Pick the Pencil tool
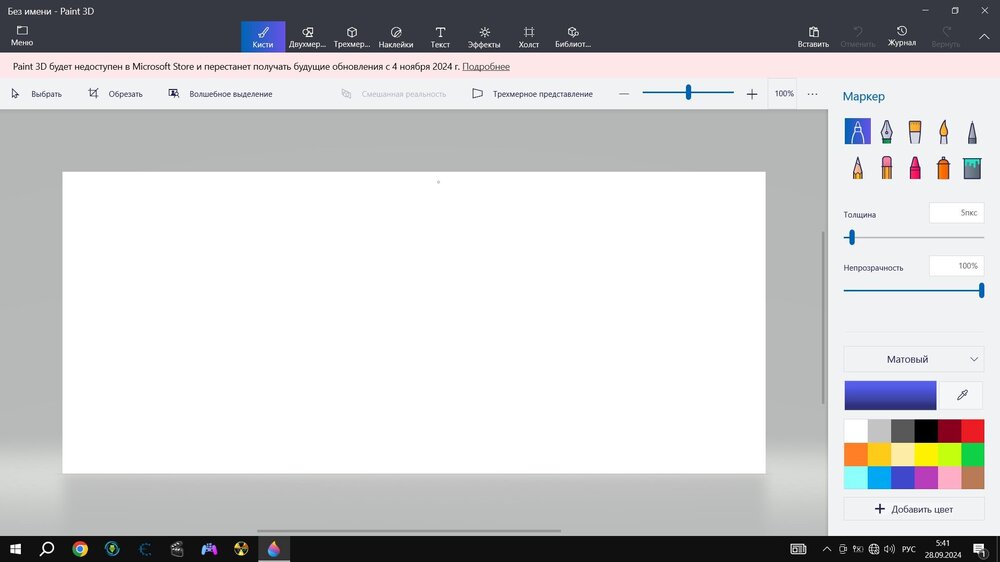 (x=857, y=167)
